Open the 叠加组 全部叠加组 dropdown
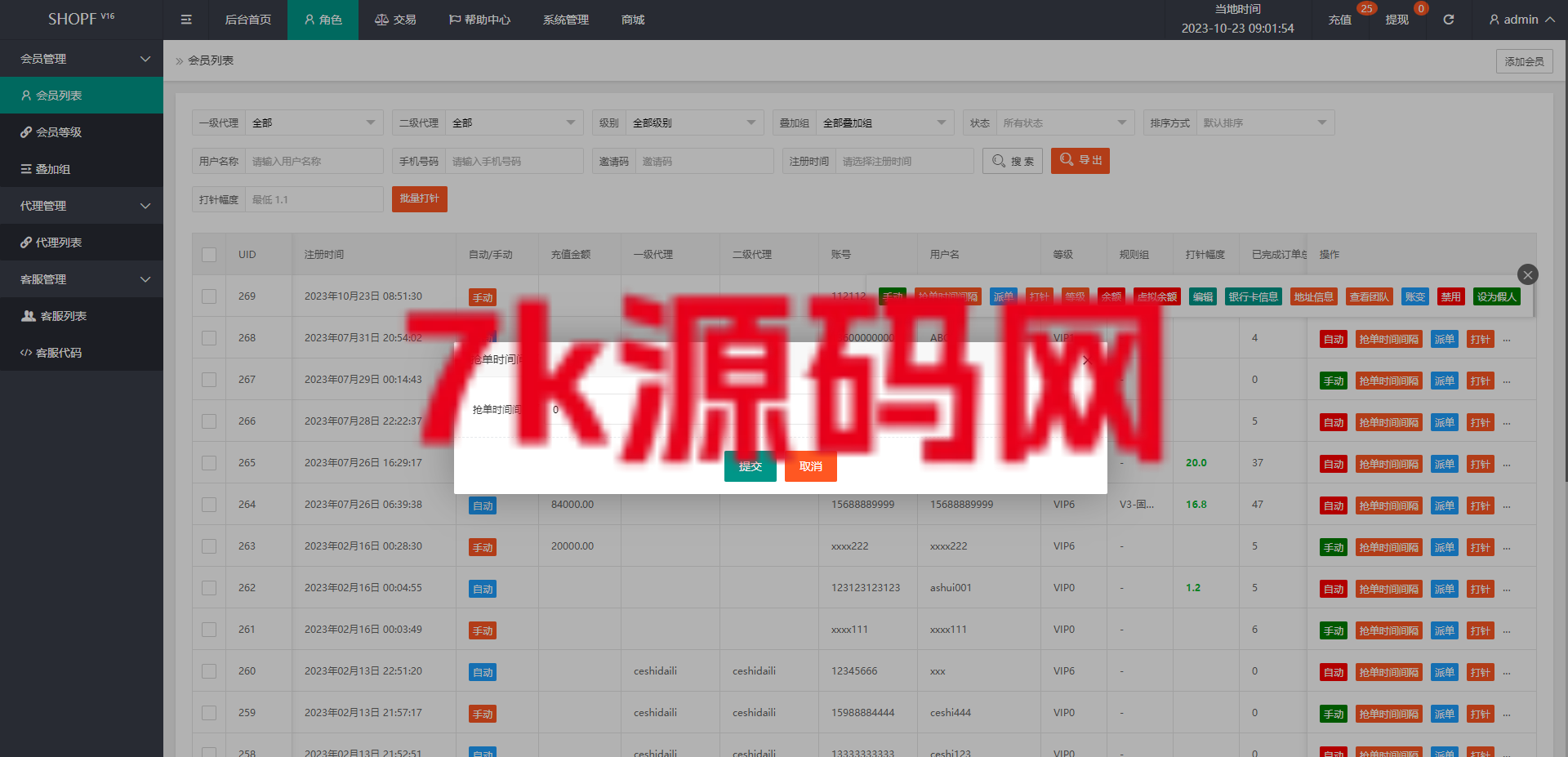Screen dimensions: 1568x757 885,122
